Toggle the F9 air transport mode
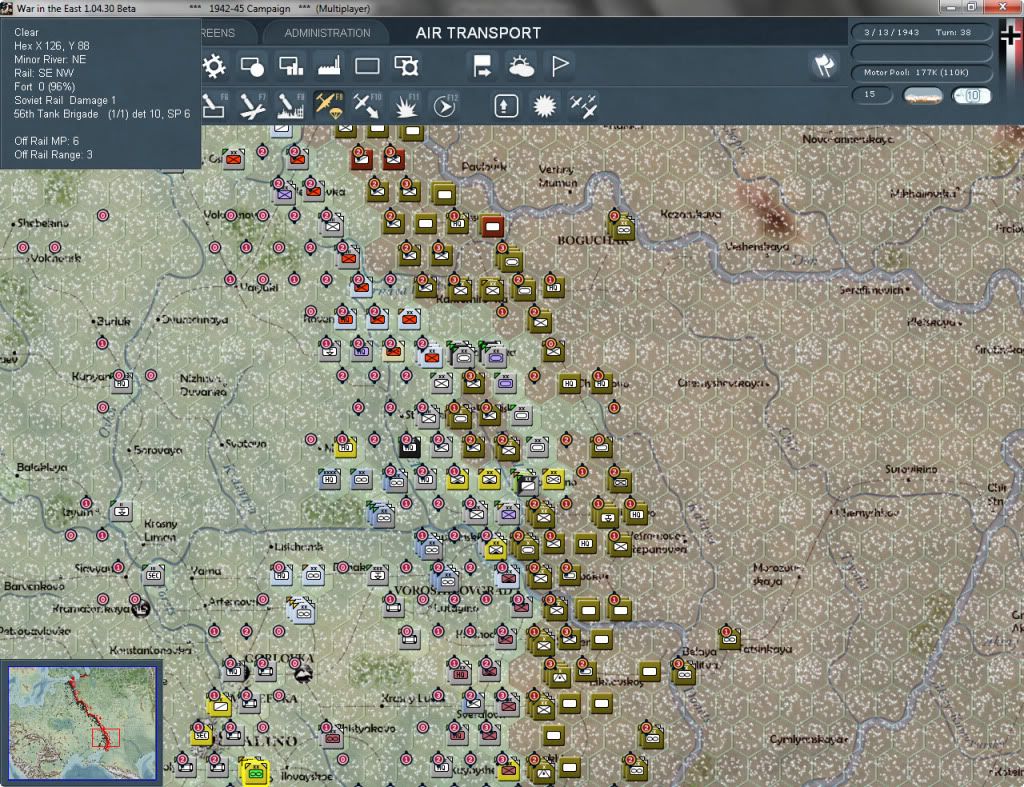The height and width of the screenshot is (787, 1024). pos(328,105)
